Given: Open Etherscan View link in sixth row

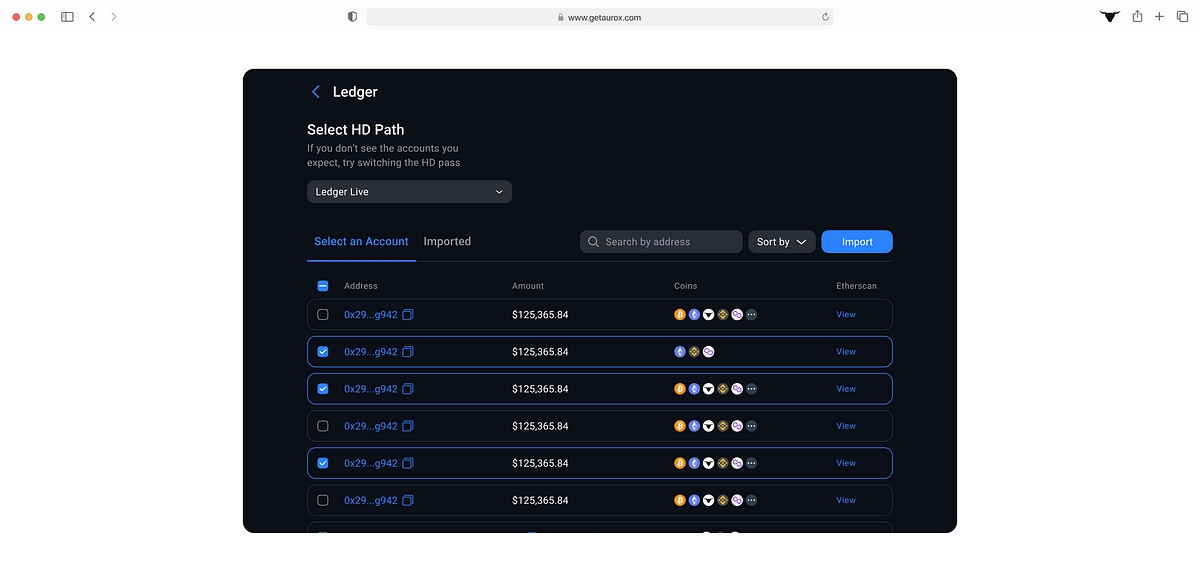Looking at the screenshot, I should point(846,500).
